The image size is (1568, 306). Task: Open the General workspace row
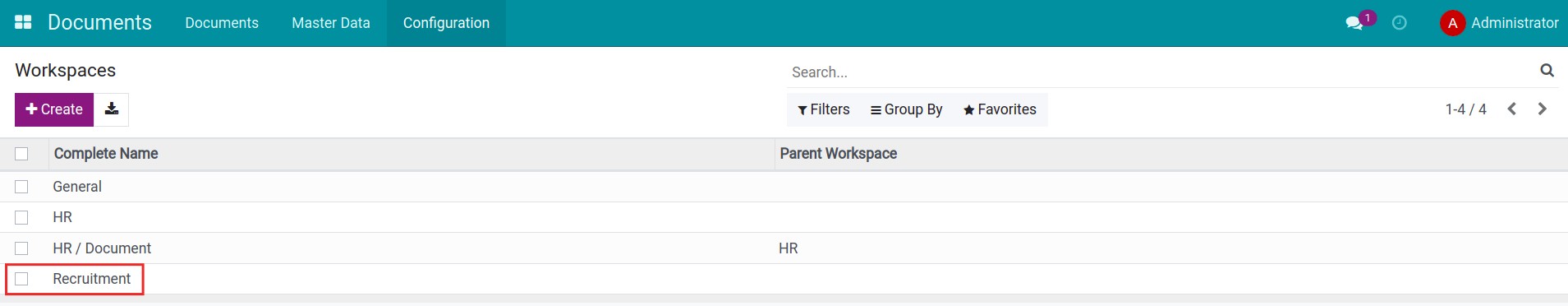click(784, 187)
